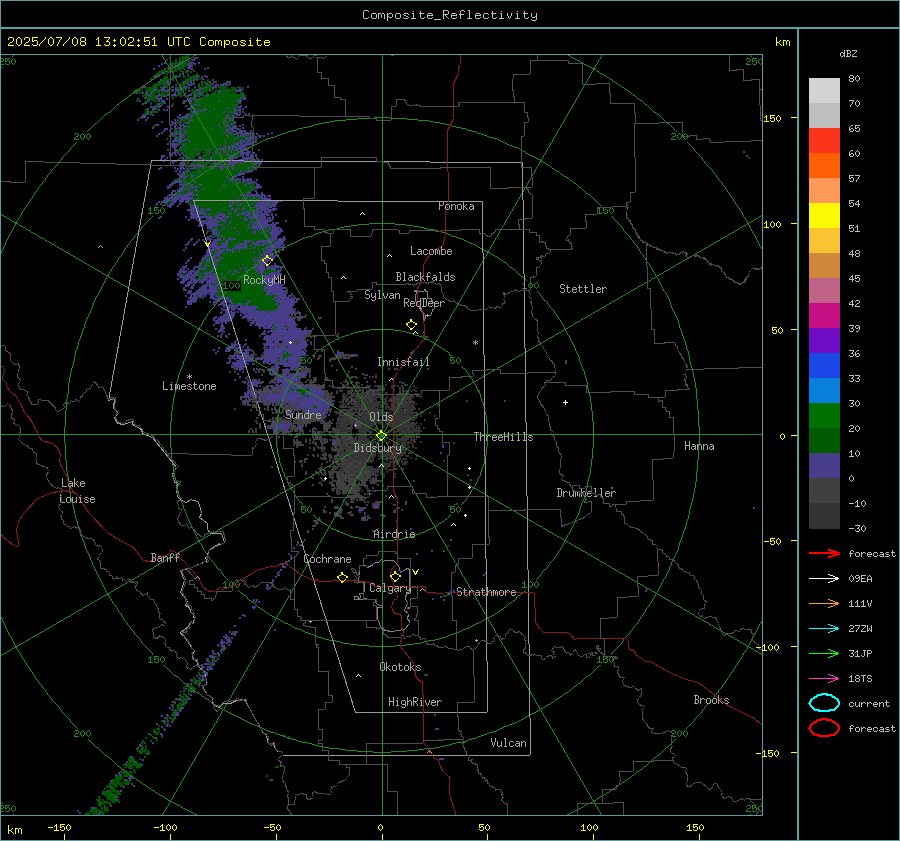Image resolution: width=900 pixels, height=841 pixels.
Task: Click the Okotoks label
Action: (400, 667)
